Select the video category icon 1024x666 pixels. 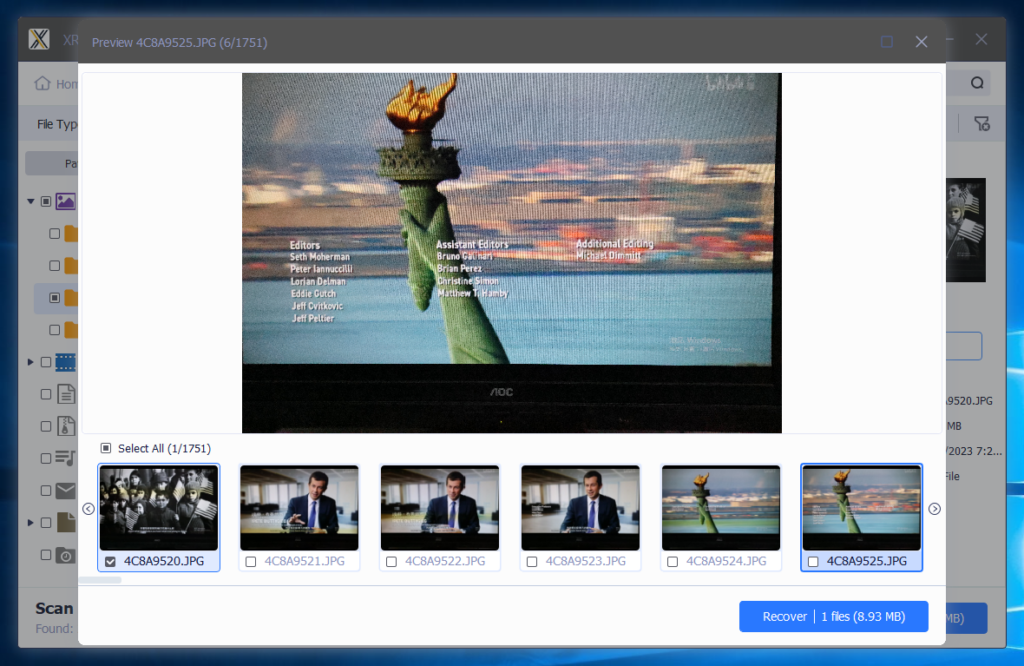pos(66,362)
